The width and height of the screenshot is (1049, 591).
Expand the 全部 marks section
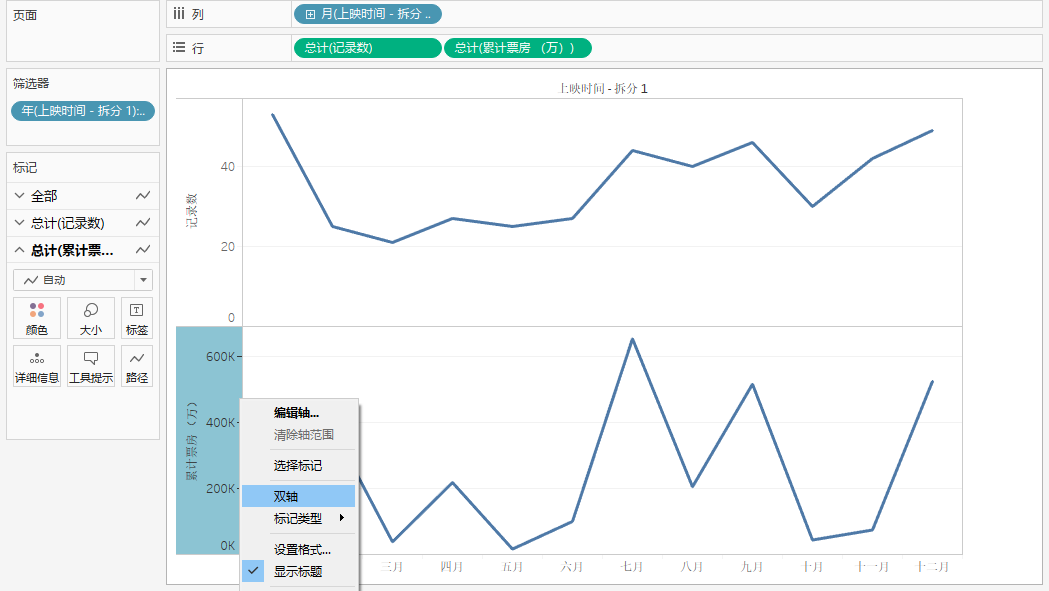point(19,196)
